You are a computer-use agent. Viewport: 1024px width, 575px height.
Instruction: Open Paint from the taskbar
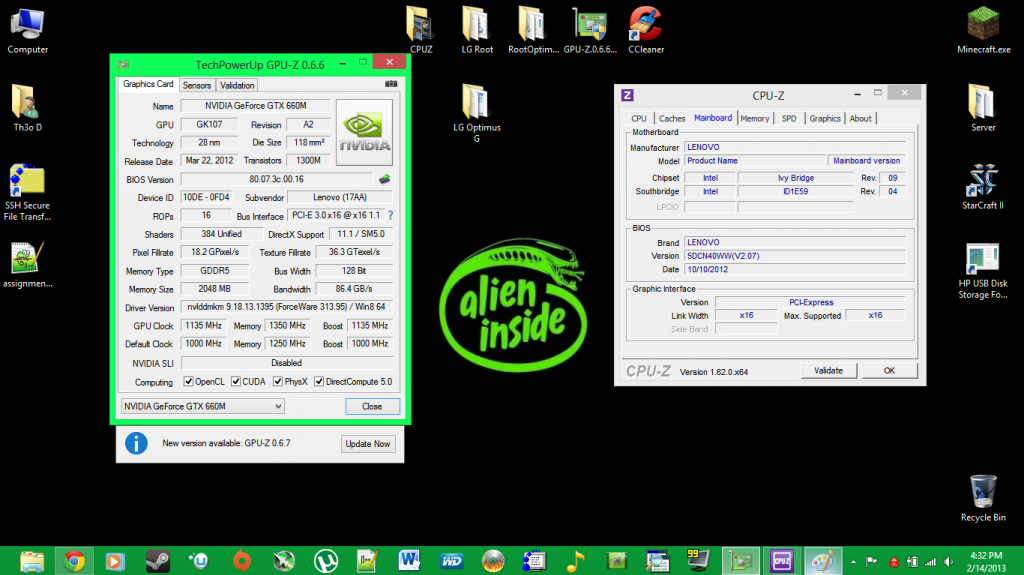(x=822, y=561)
